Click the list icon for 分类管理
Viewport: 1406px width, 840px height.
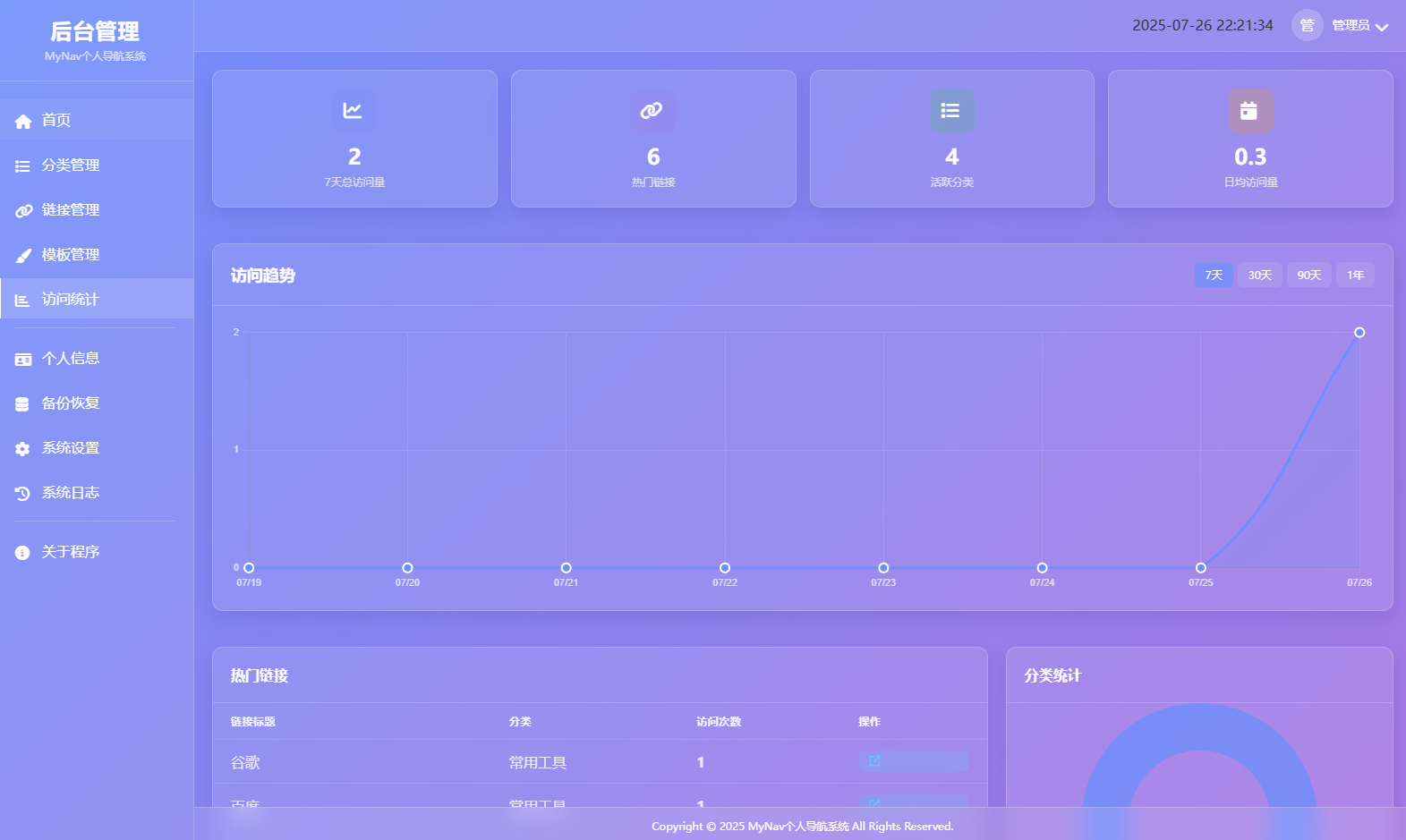point(23,165)
